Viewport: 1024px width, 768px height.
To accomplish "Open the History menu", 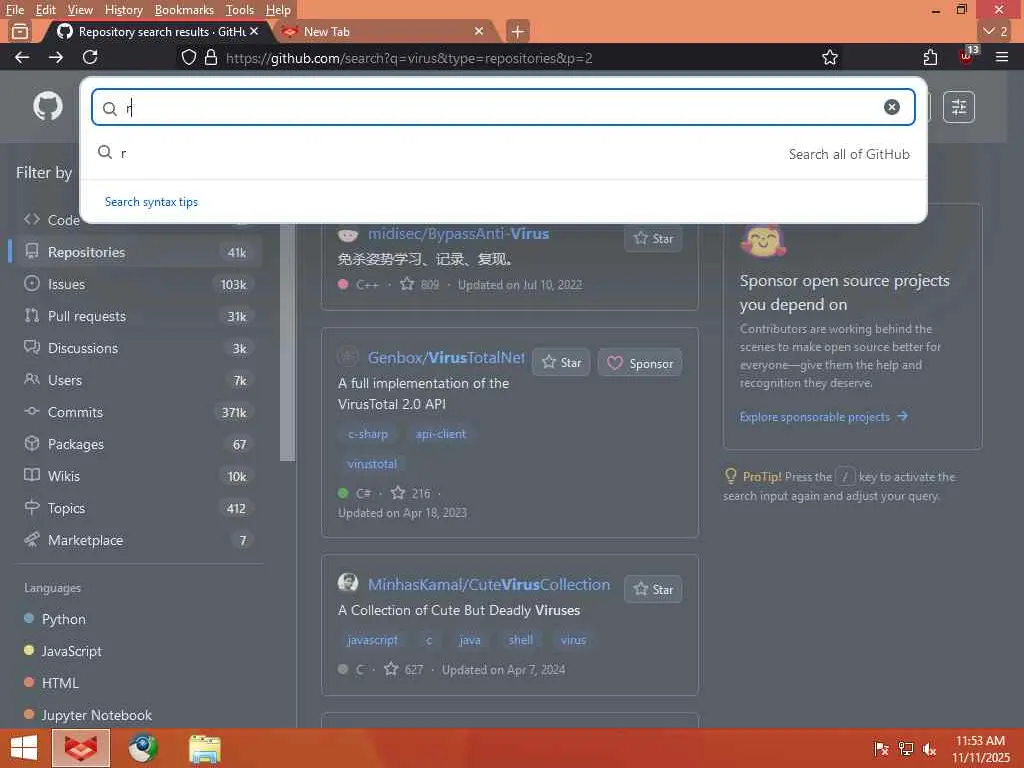I will (x=123, y=10).
